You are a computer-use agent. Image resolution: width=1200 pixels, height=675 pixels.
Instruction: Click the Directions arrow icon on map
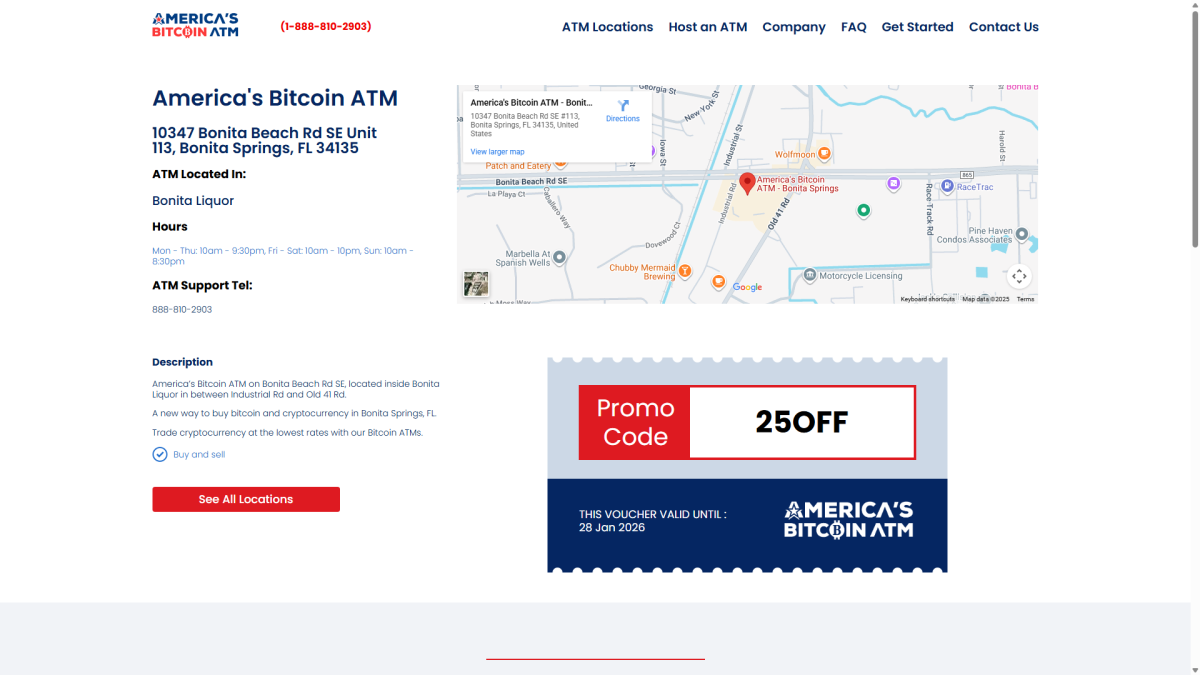point(623,106)
